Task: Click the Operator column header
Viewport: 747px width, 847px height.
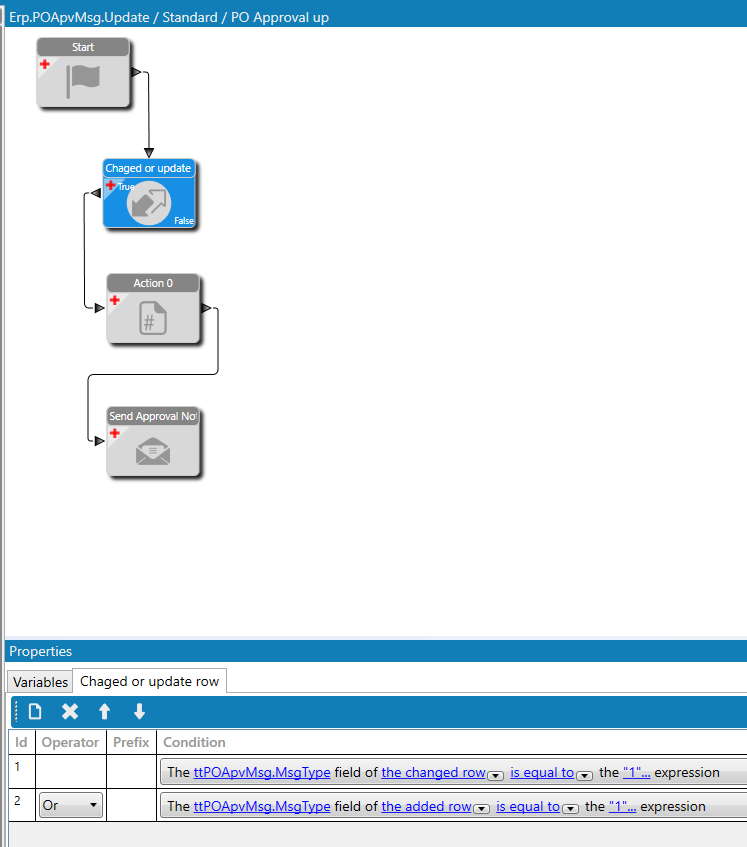Action: click(70, 742)
